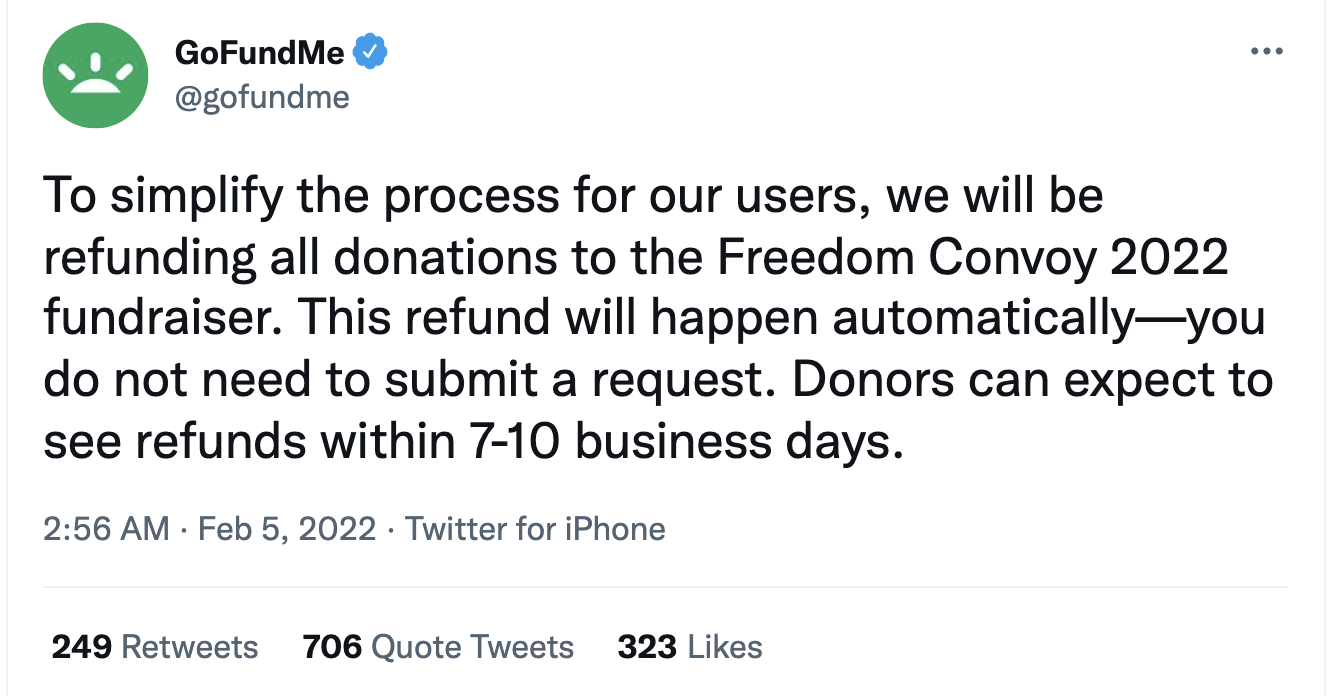The height and width of the screenshot is (696, 1334).
Task: Click the 323 likes count number
Action: tap(647, 647)
